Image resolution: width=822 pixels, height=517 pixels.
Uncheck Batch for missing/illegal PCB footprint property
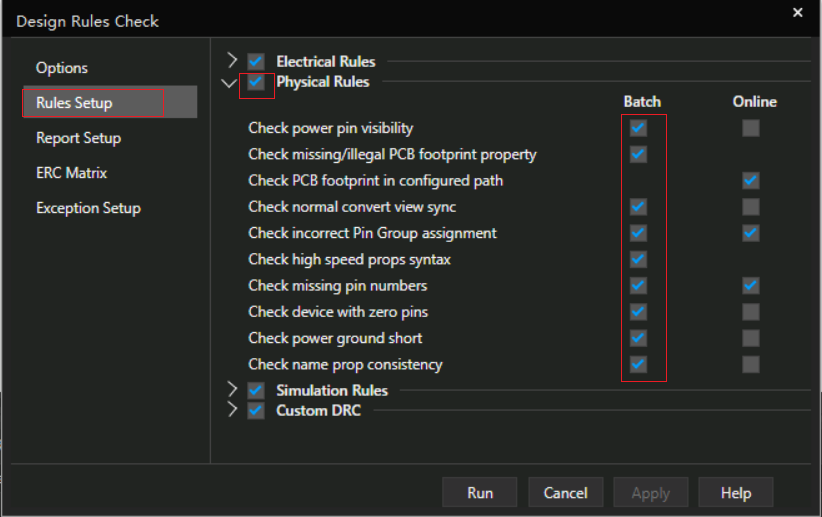coord(638,154)
